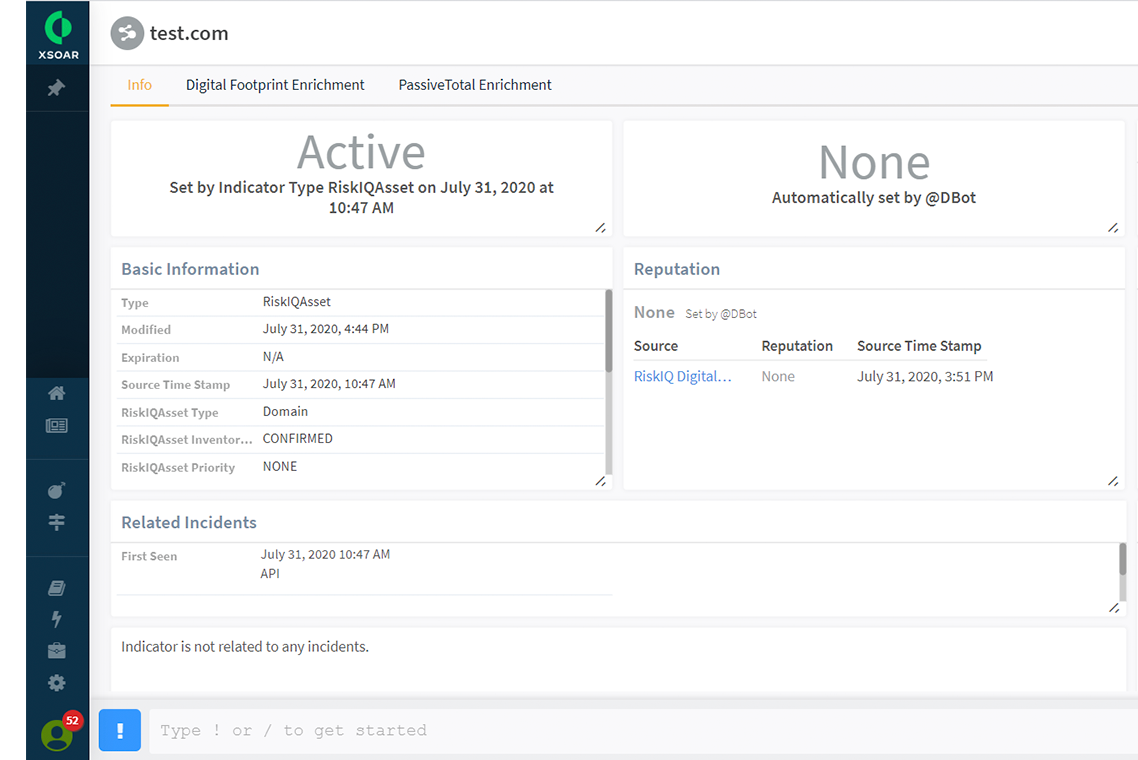This screenshot has width=1138, height=760.
Task: Open the Home page icon
Action: tap(57, 393)
